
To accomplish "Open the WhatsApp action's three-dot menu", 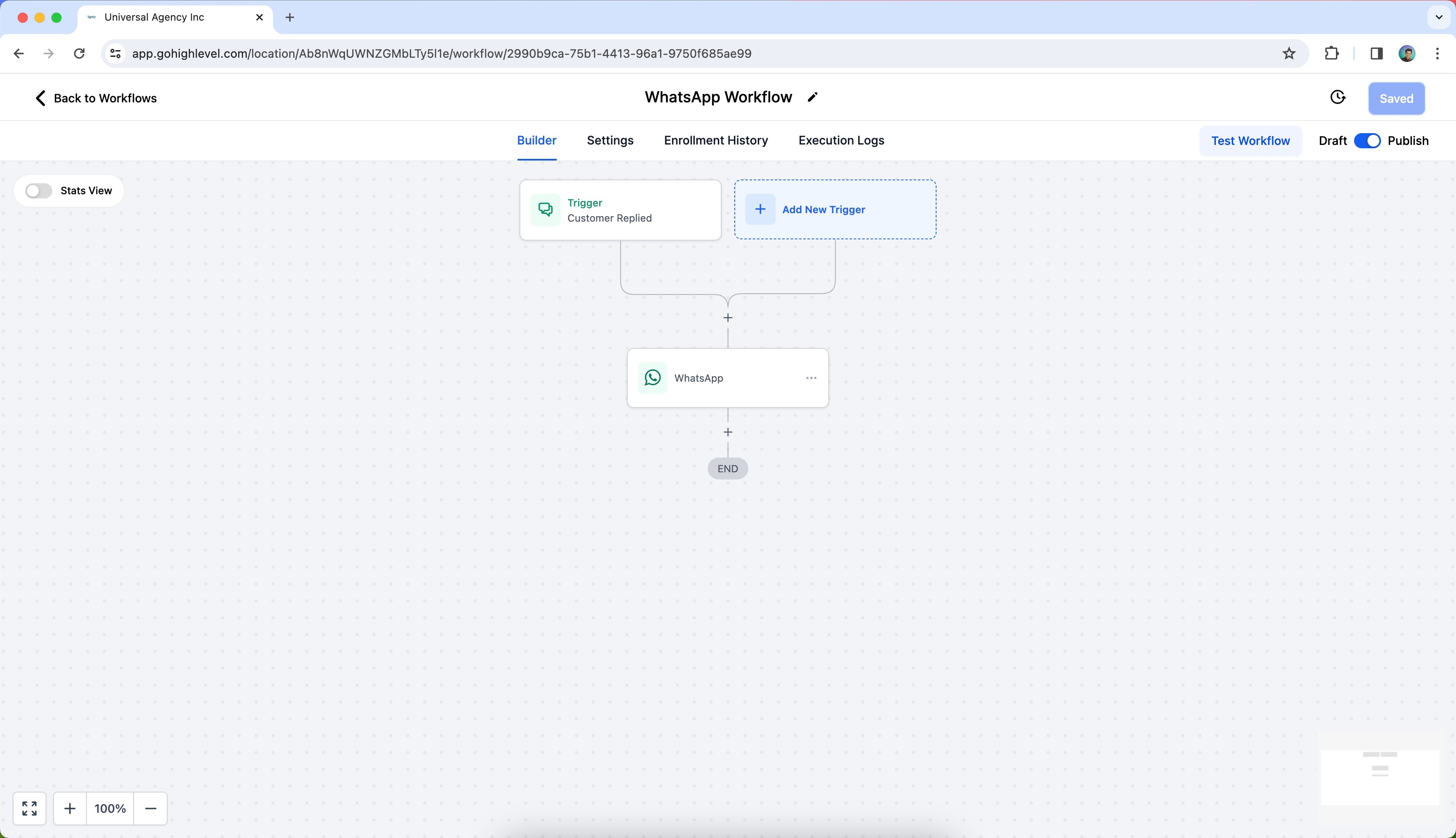I will [811, 378].
